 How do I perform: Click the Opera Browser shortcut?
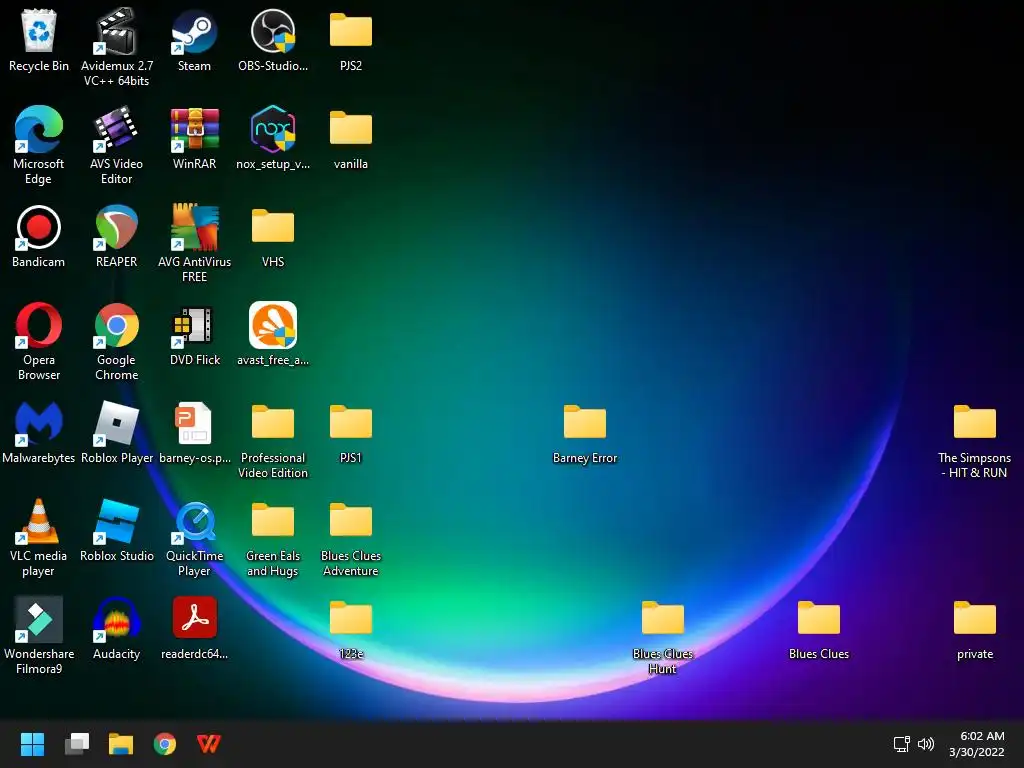(x=39, y=325)
